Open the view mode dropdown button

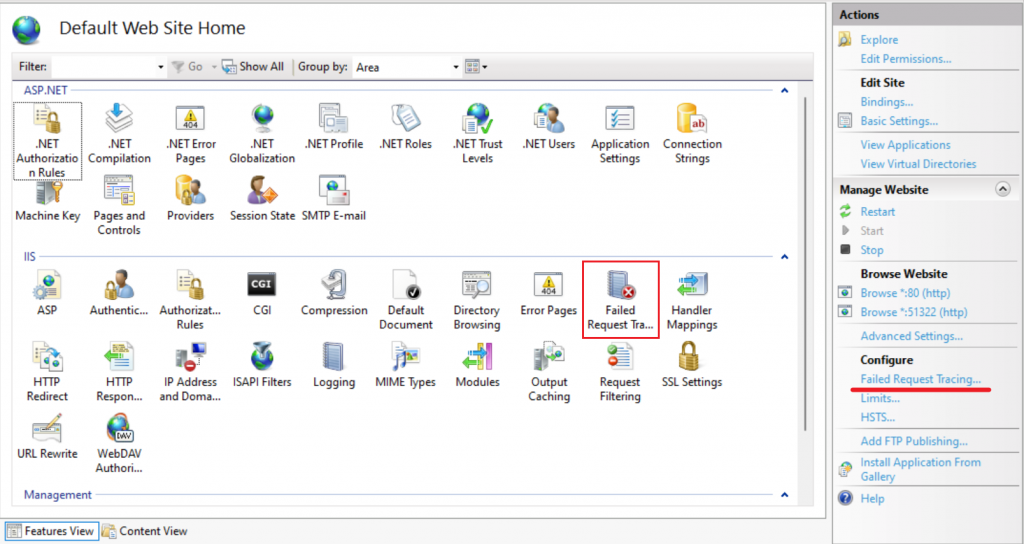pyautogui.click(x=476, y=67)
